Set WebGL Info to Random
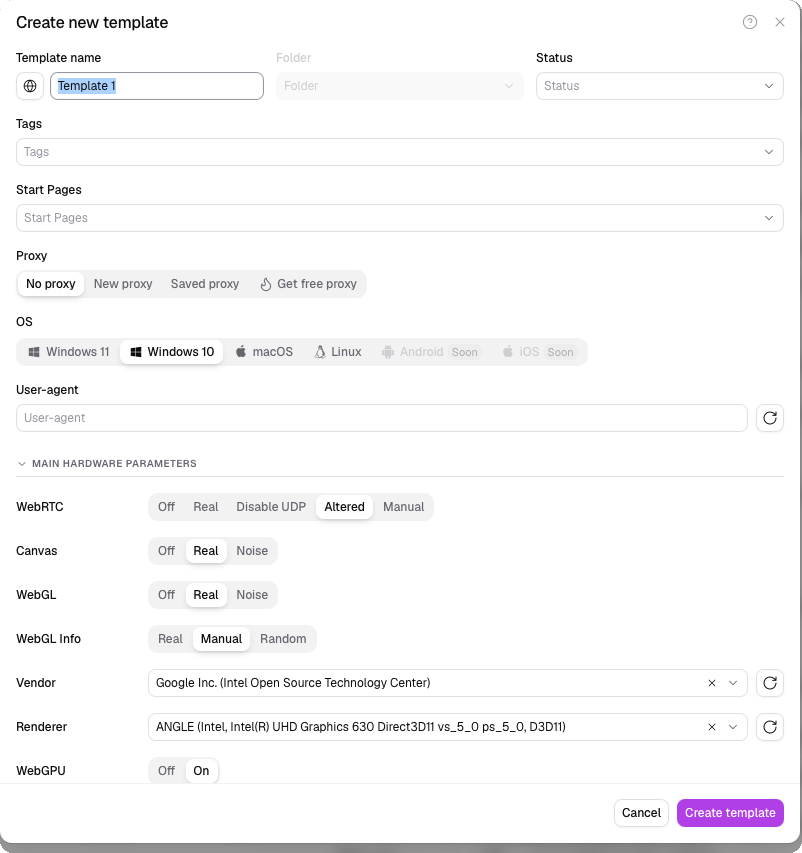The width and height of the screenshot is (802, 853). (283, 639)
